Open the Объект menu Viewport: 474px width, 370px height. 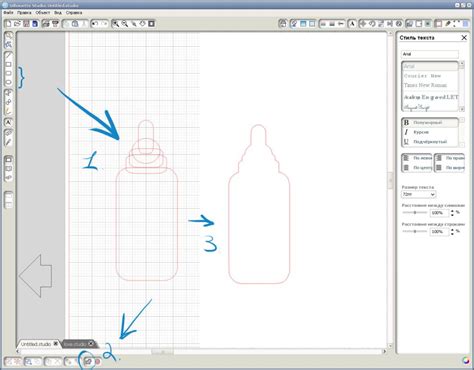point(43,13)
